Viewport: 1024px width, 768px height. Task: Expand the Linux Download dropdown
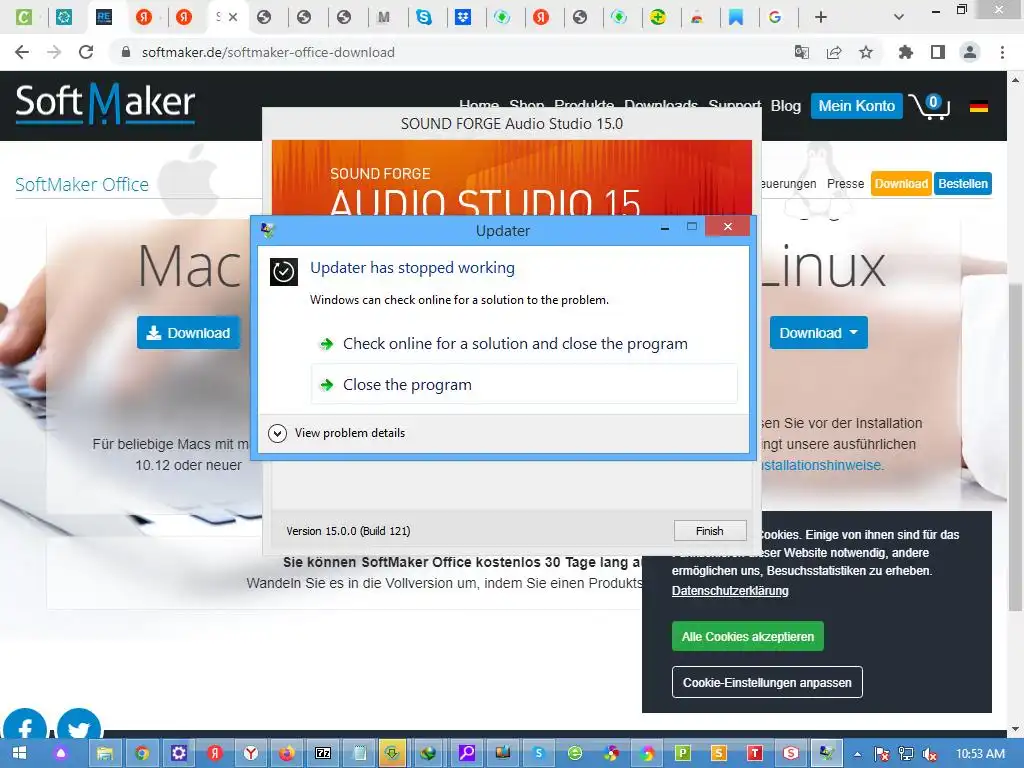coord(818,333)
